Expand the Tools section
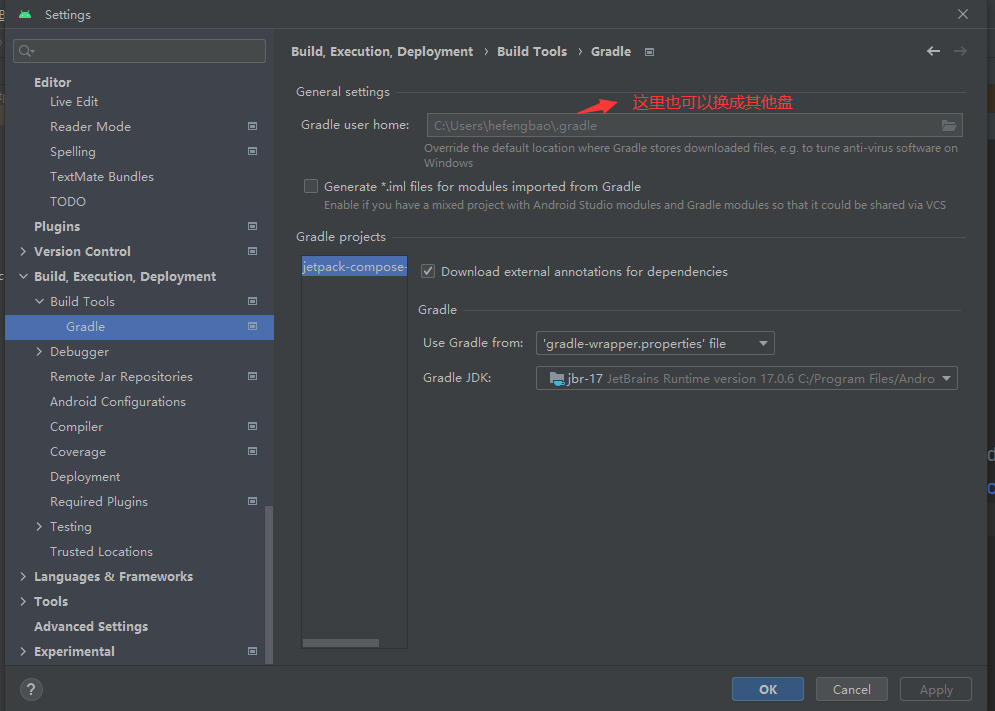Screen dimensions: 995x711 coord(23,601)
